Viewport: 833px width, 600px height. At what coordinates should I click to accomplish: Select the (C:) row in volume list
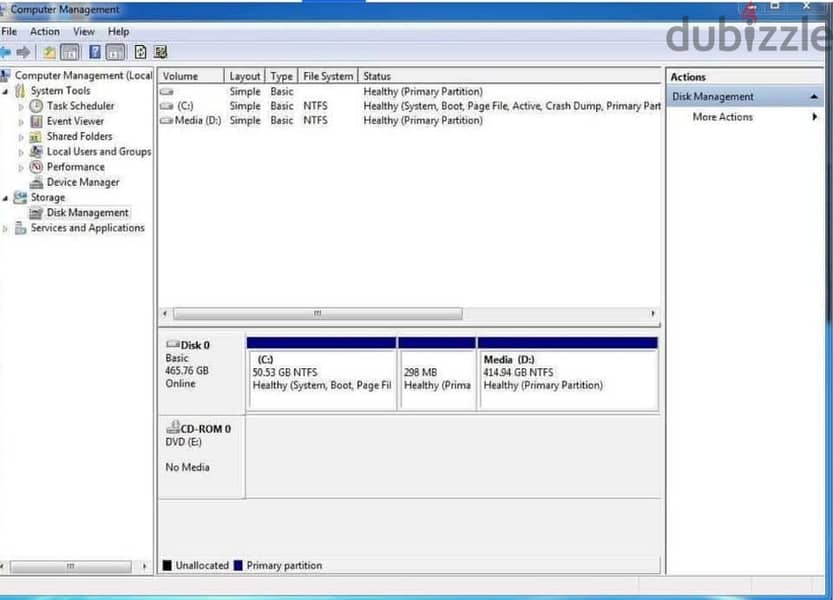[x=410, y=106]
